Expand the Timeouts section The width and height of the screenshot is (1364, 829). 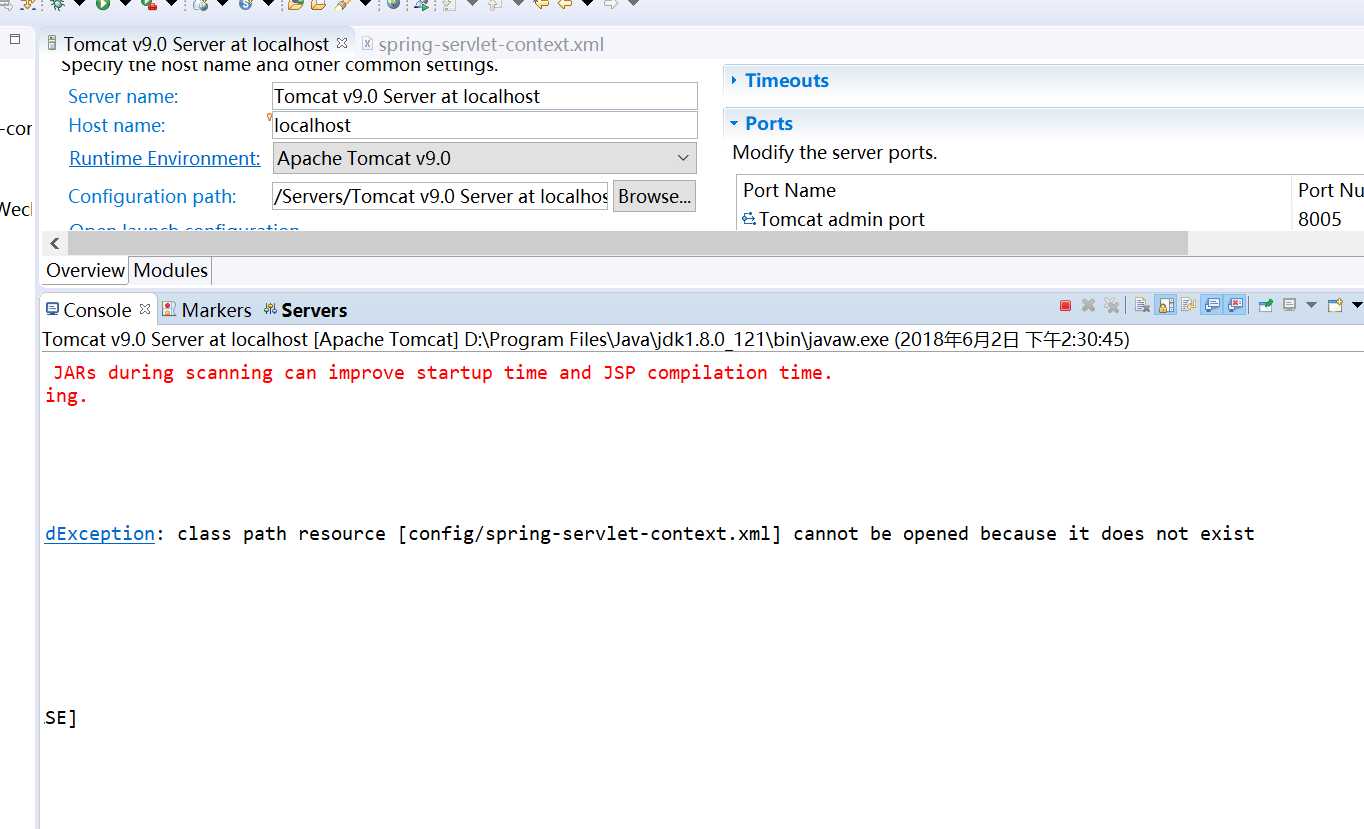click(786, 80)
